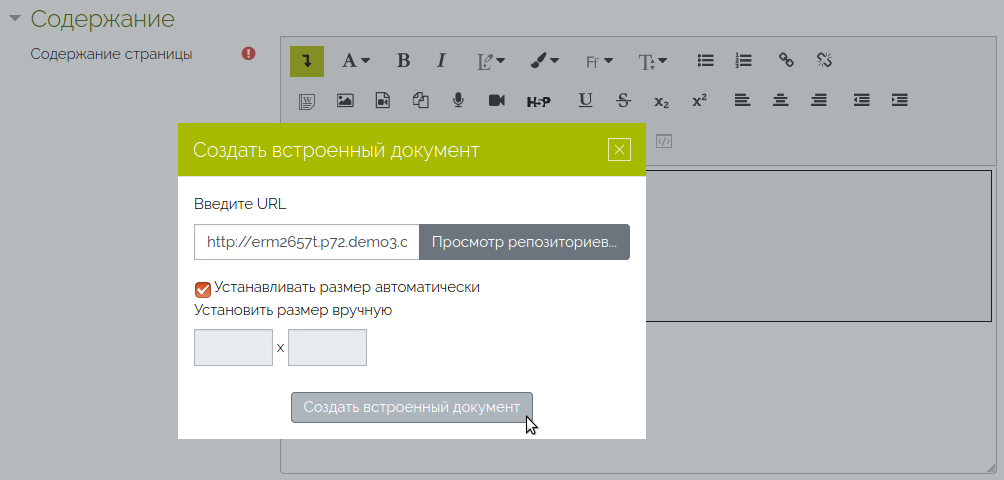Uncheck 'Устанавливать размер автоматически' checkbox
1004x480 pixels.
203,289
